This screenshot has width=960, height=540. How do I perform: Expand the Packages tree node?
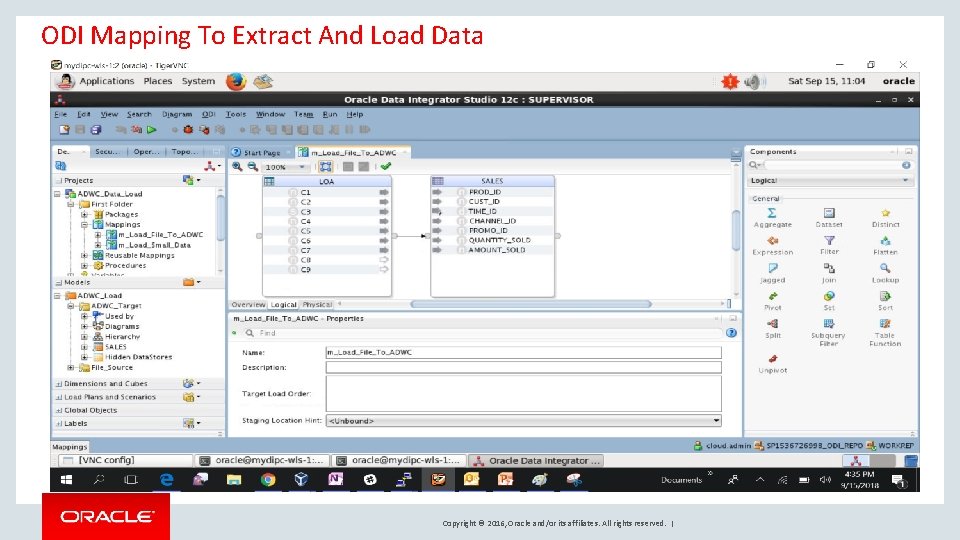click(x=84, y=214)
